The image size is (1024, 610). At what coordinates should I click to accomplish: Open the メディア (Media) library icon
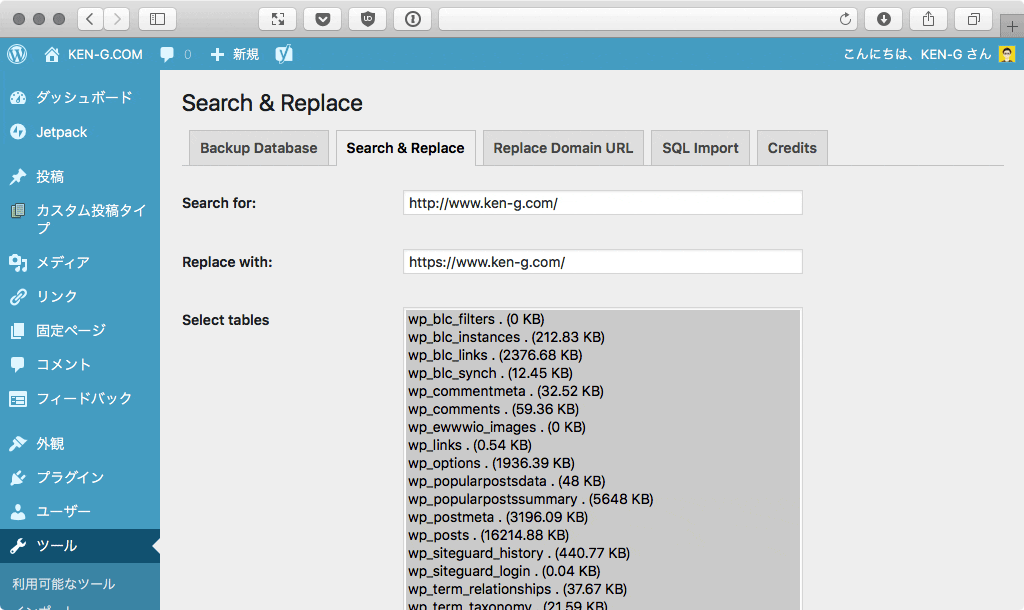pyautogui.click(x=16, y=262)
